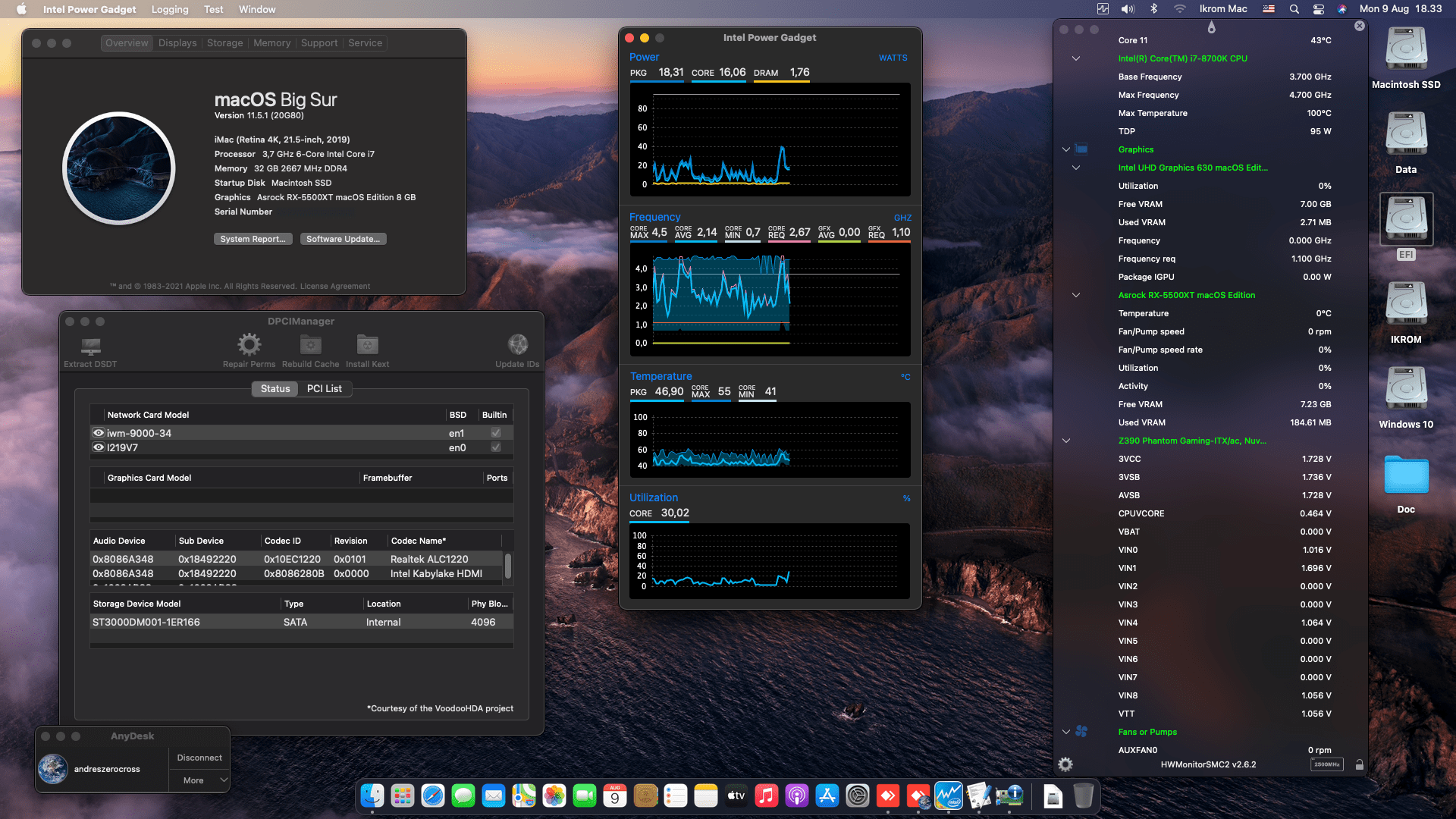Open Window menu in menu bar

tap(257, 9)
